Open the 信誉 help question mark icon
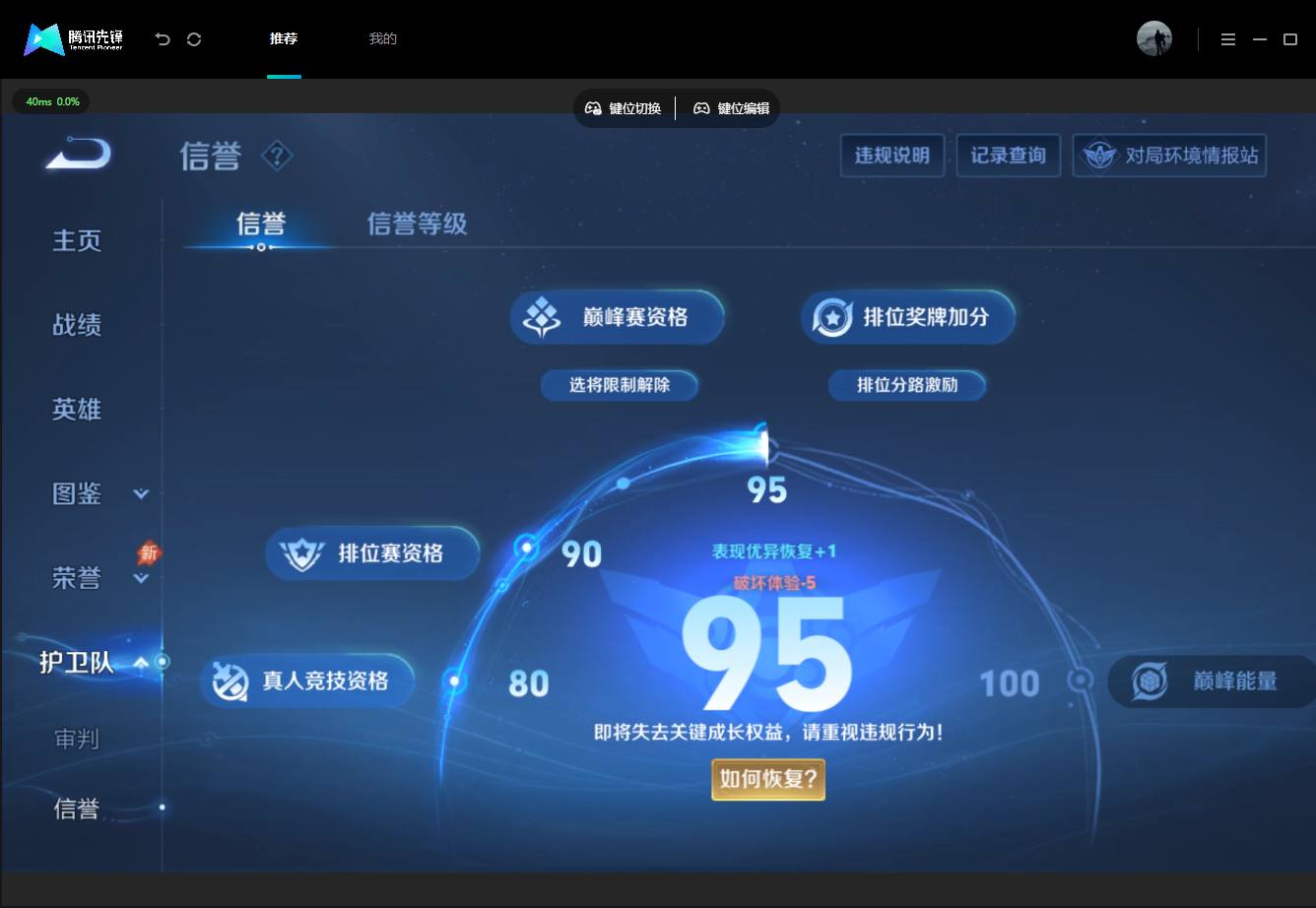1316x908 pixels. tap(277, 156)
